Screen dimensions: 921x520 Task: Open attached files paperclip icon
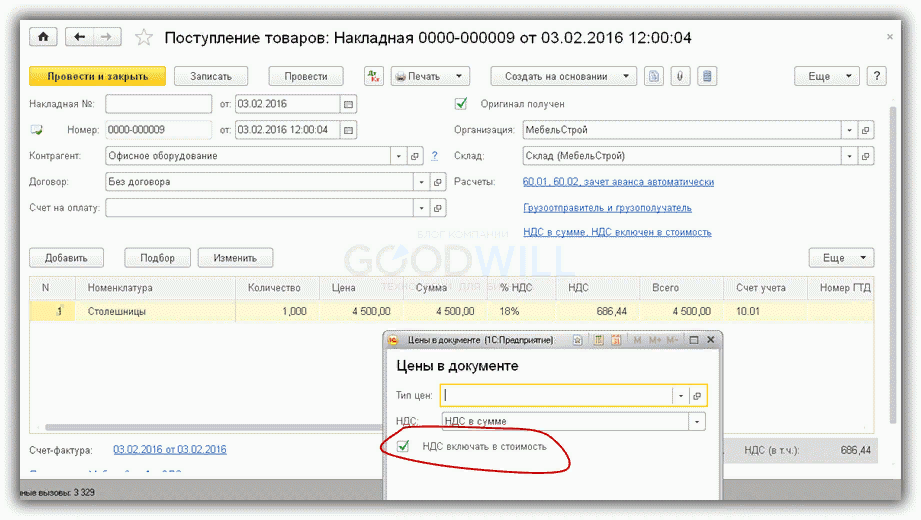(x=680, y=76)
